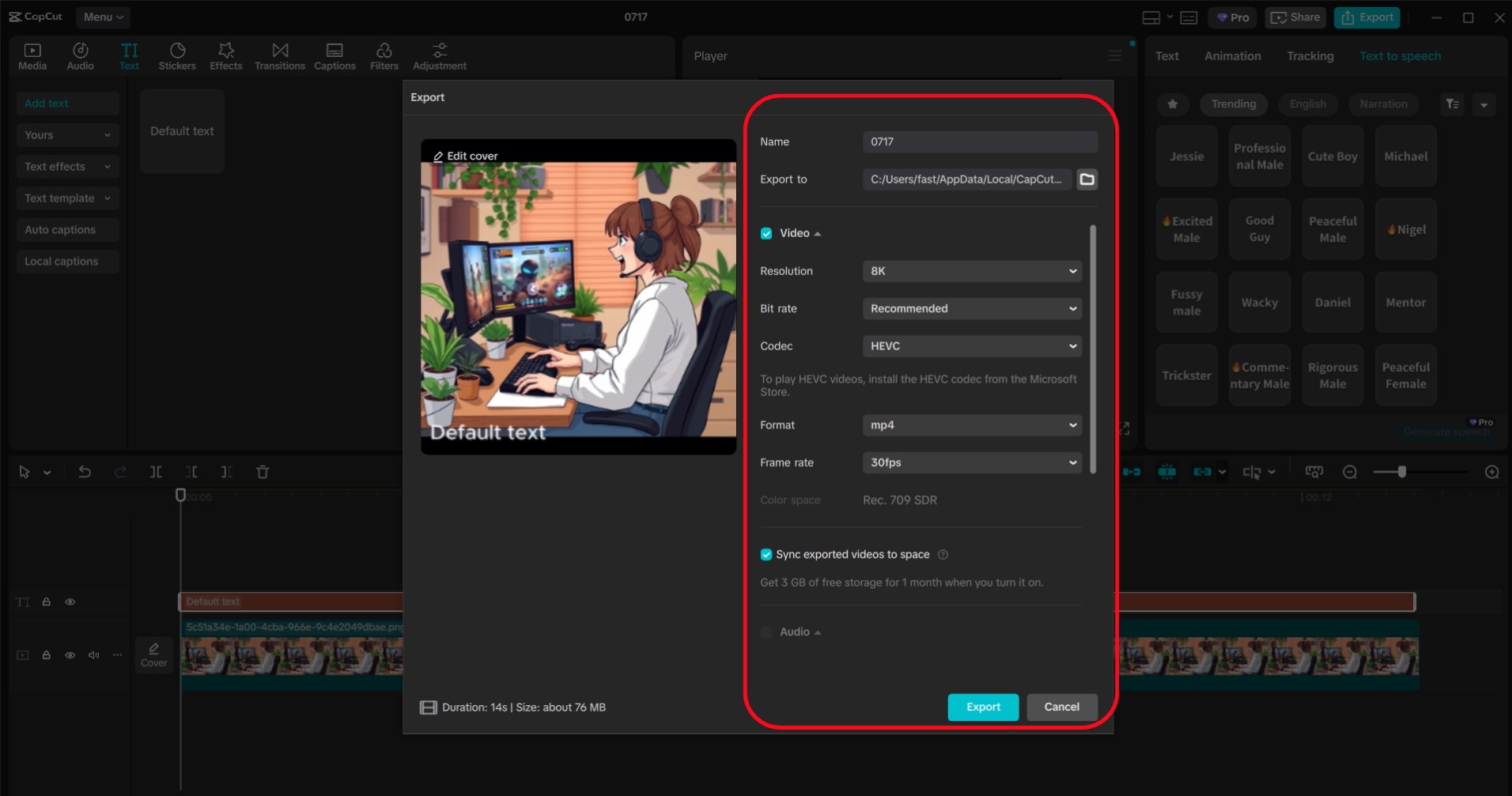Open the Codec dropdown showing HEVC
Image resolution: width=1512 pixels, height=796 pixels.
[972, 346]
